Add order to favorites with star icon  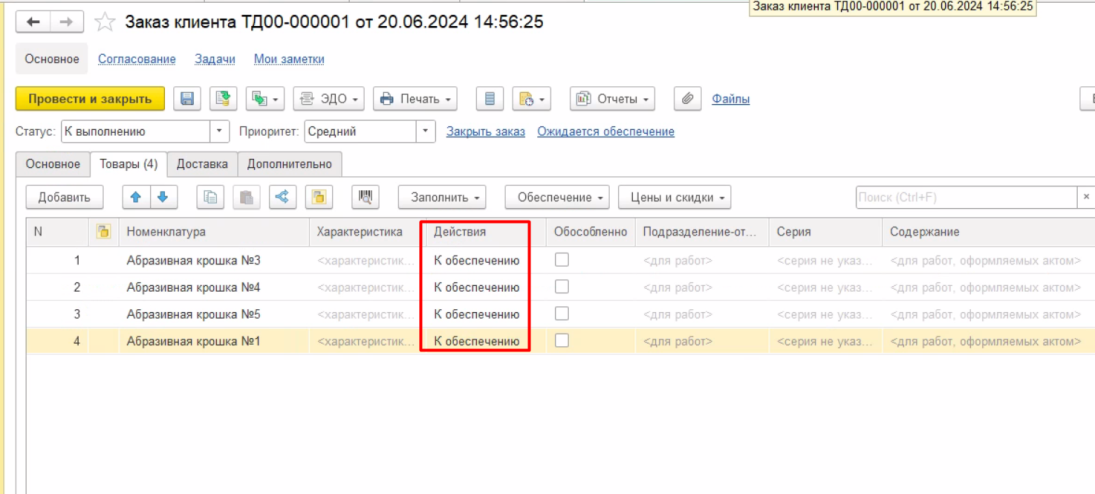pyautogui.click(x=104, y=21)
